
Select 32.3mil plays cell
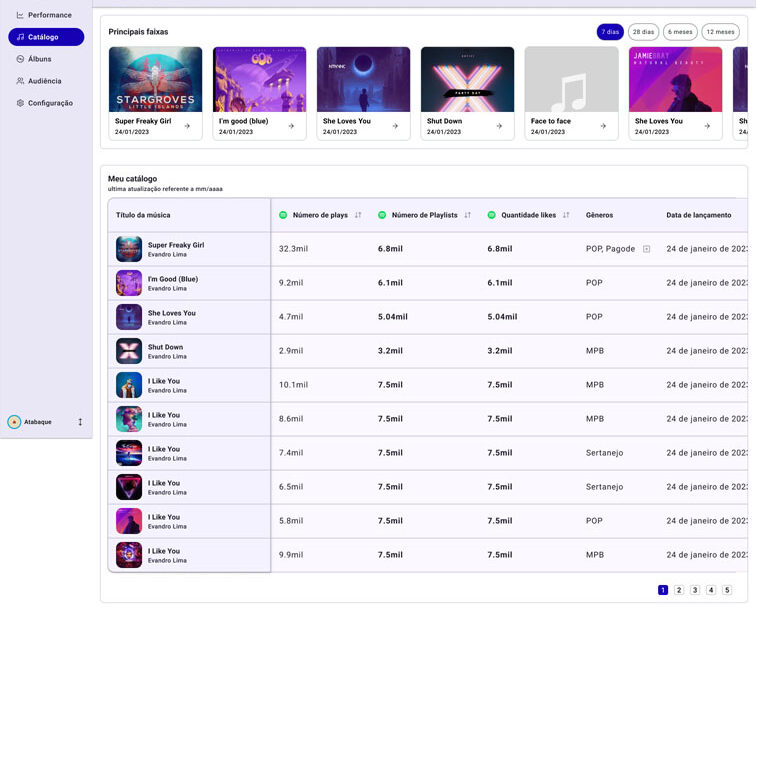293,249
